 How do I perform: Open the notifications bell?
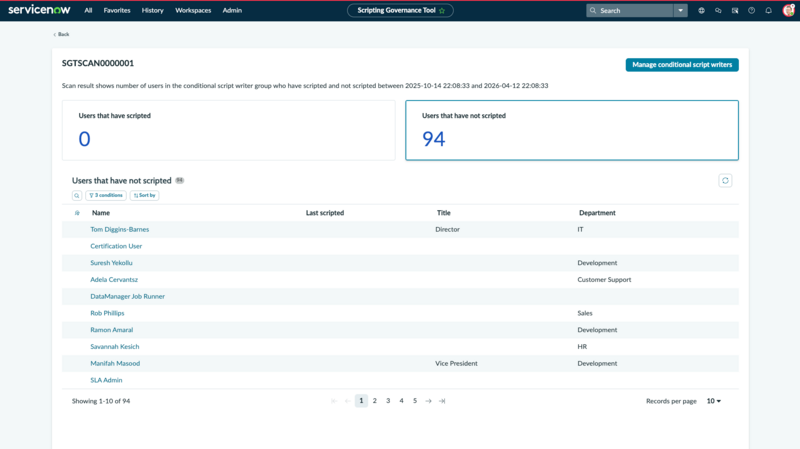pos(768,10)
